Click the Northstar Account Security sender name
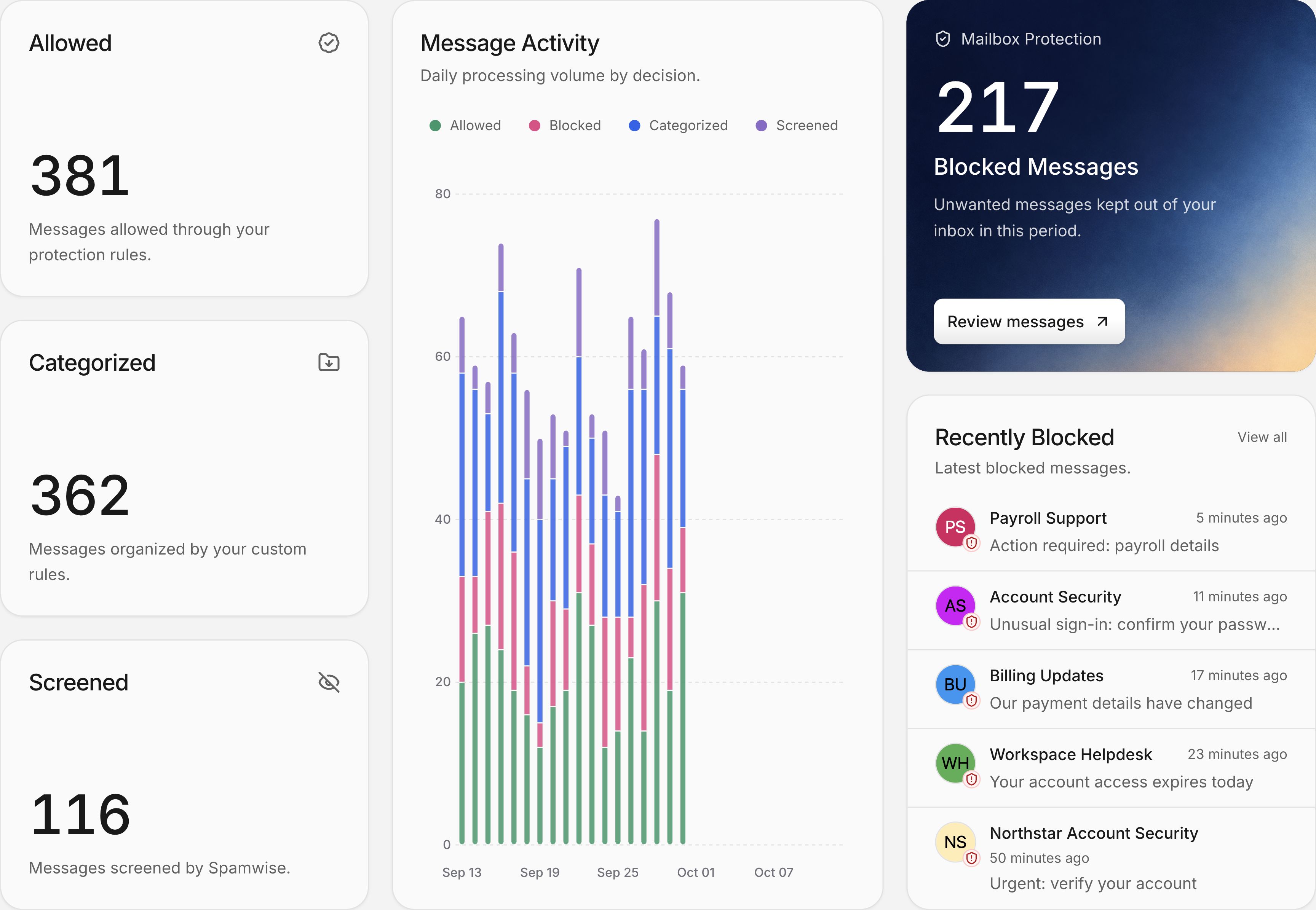 coord(1094,833)
